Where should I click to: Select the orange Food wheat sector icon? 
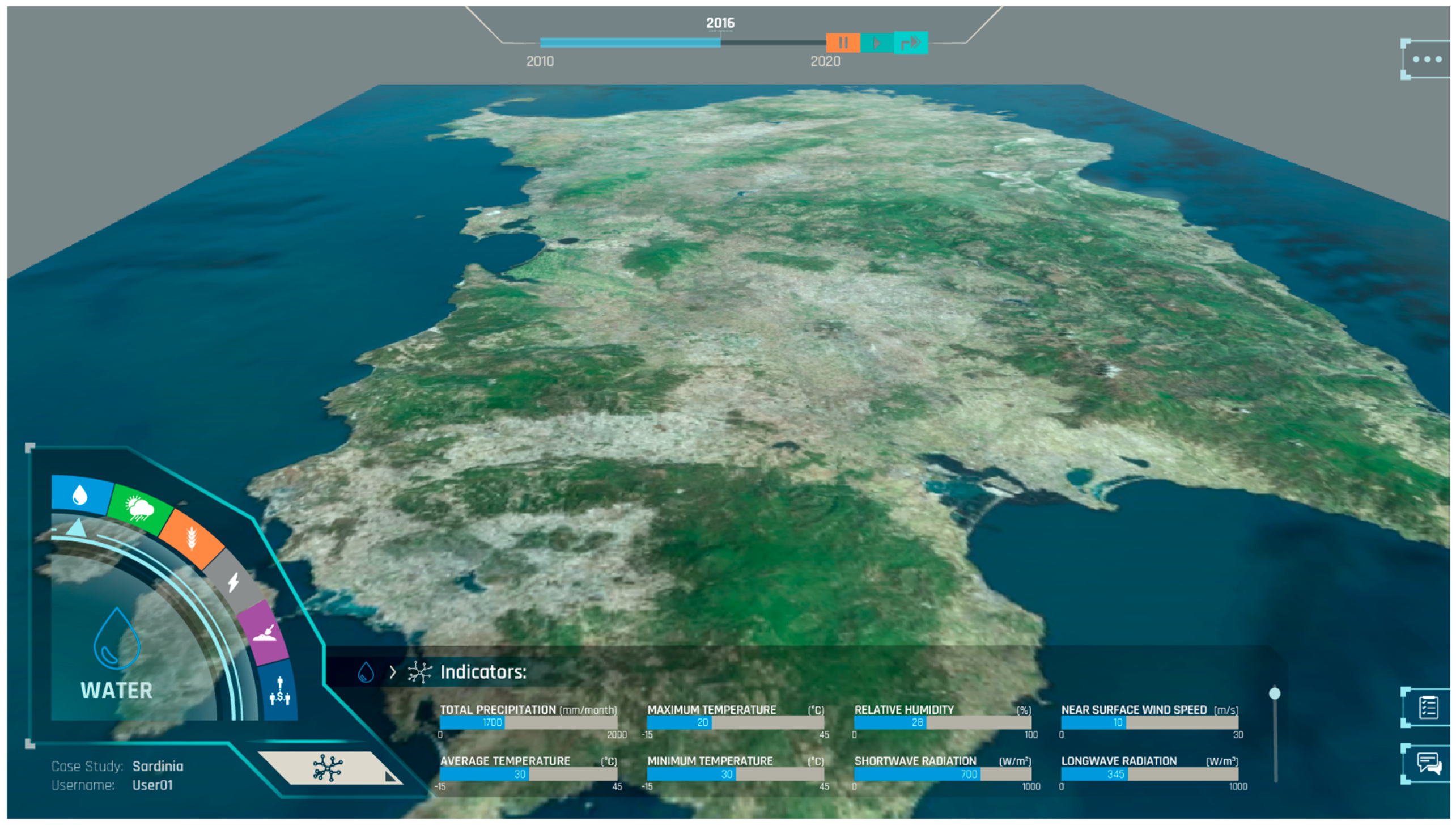tap(192, 538)
